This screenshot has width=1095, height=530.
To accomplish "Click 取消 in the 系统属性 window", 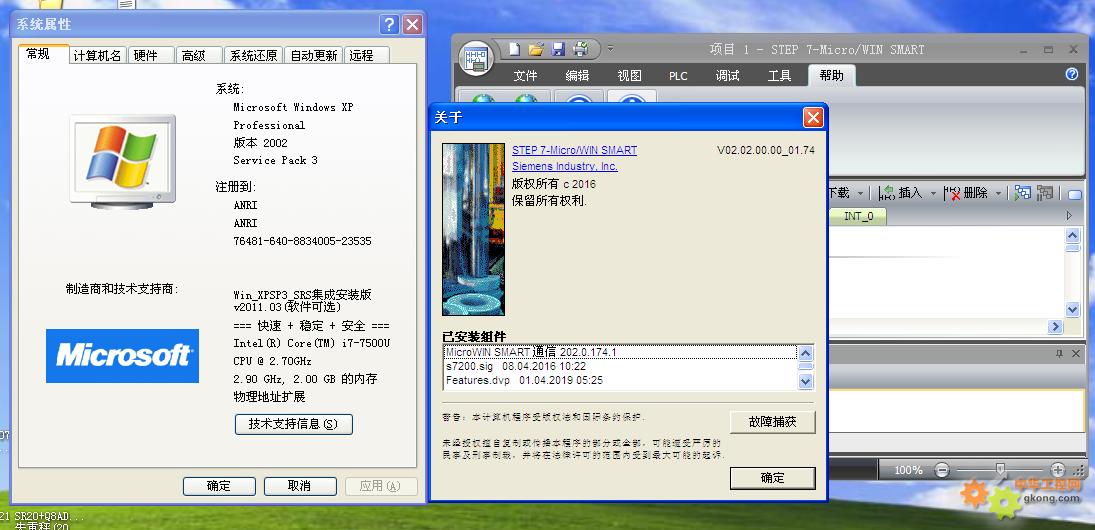I will coord(300,486).
